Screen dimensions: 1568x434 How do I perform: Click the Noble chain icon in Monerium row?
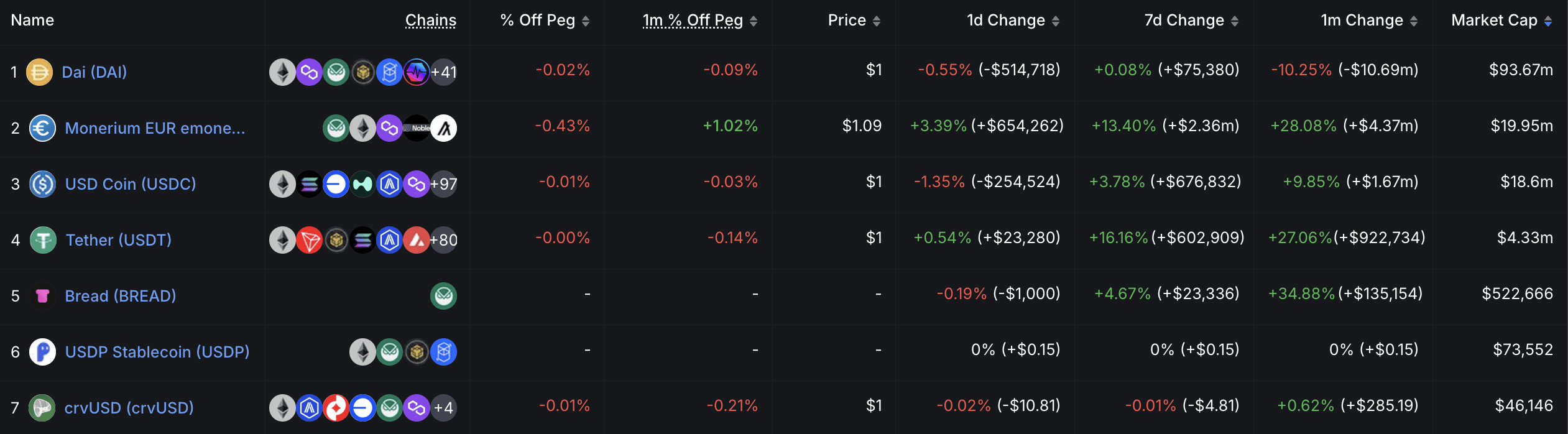point(417,128)
